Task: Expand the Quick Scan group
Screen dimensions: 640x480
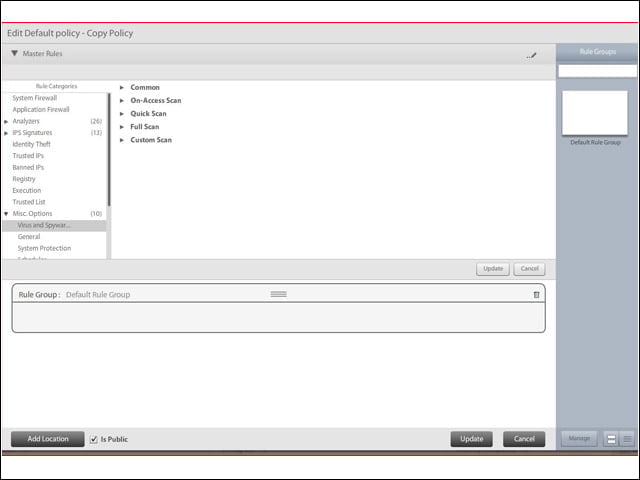Action: pyautogui.click(x=122, y=113)
